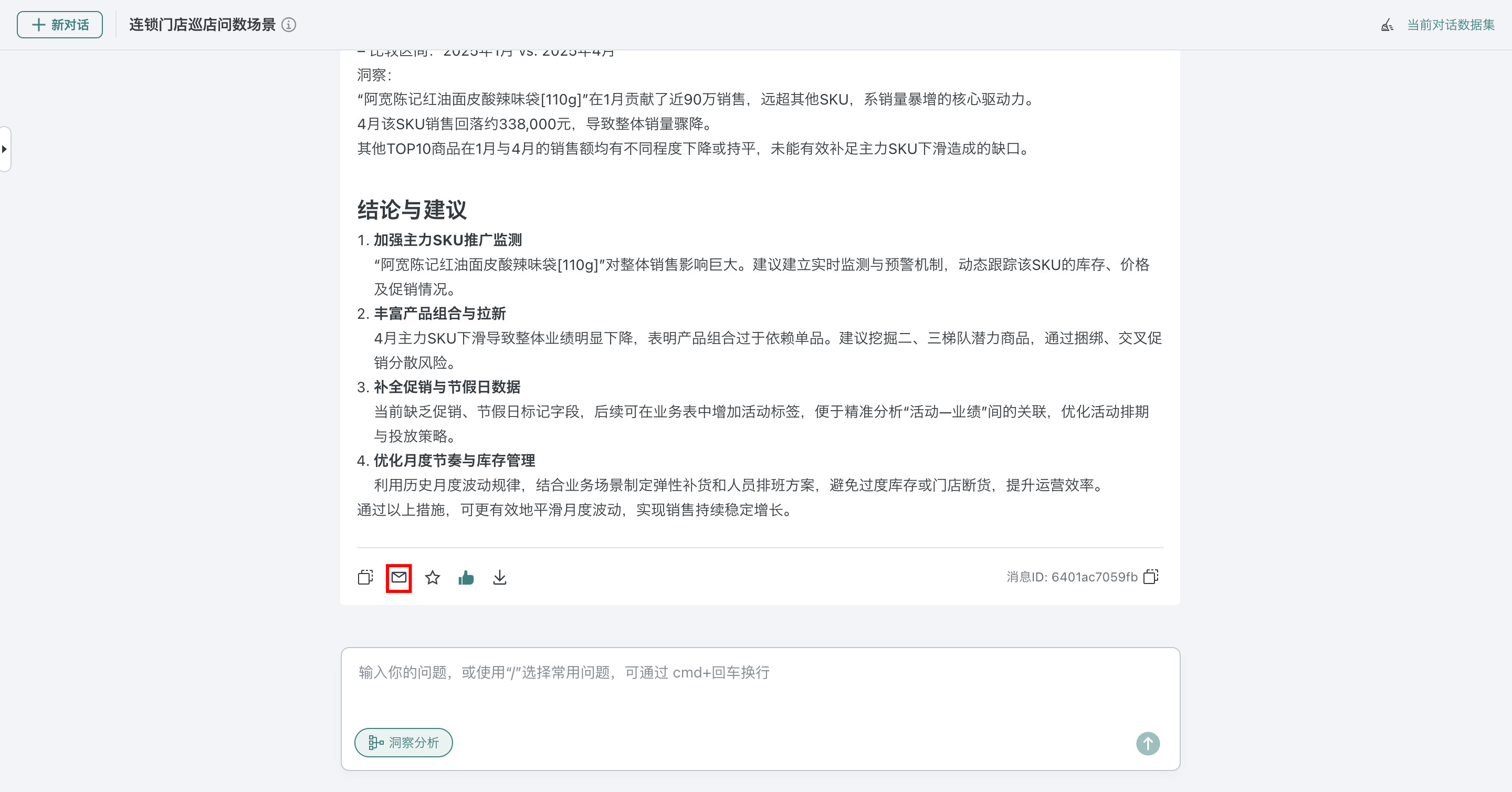Viewport: 1512px width, 792px height.
Task: Favorite this reply with the star icon
Action: [x=433, y=578]
